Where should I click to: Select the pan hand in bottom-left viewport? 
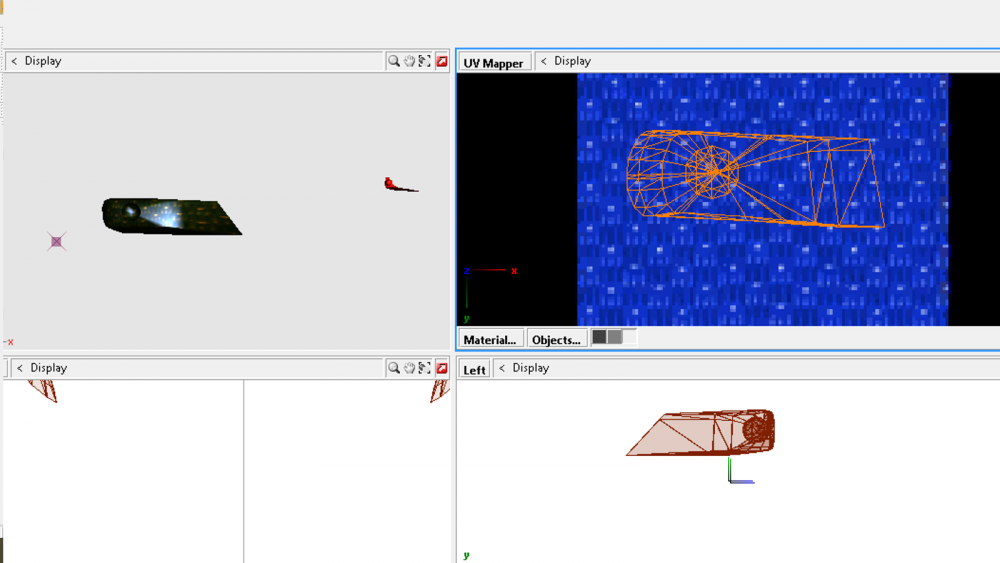click(409, 368)
